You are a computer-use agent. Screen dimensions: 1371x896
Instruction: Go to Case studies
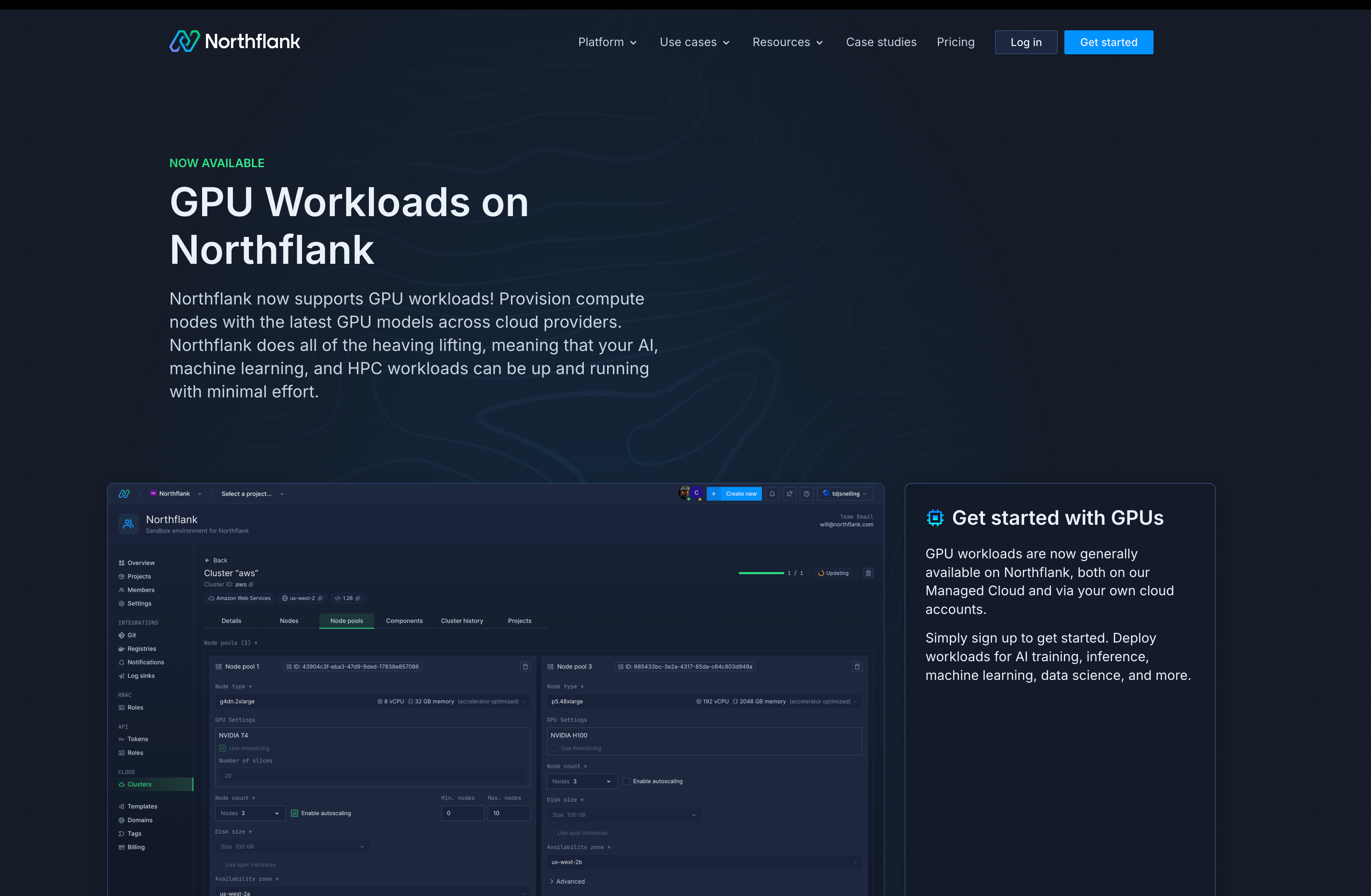(x=881, y=42)
